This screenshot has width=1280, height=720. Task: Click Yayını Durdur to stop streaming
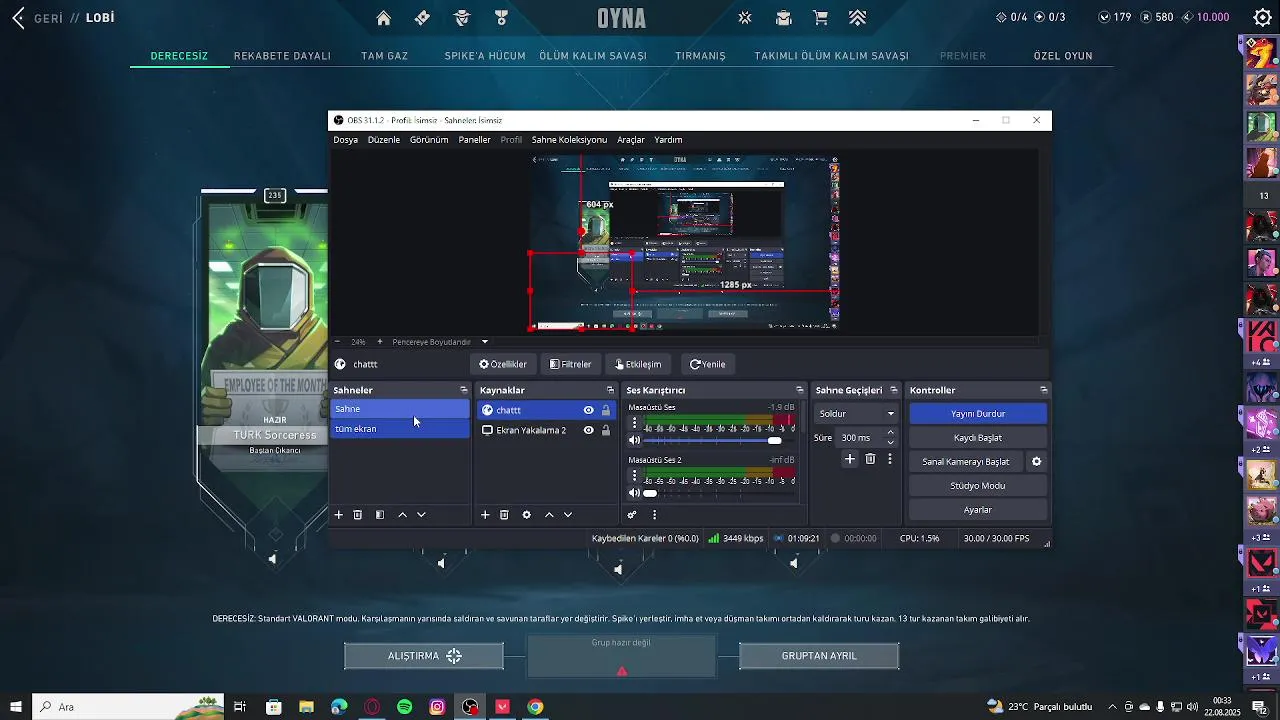pyautogui.click(x=978, y=414)
